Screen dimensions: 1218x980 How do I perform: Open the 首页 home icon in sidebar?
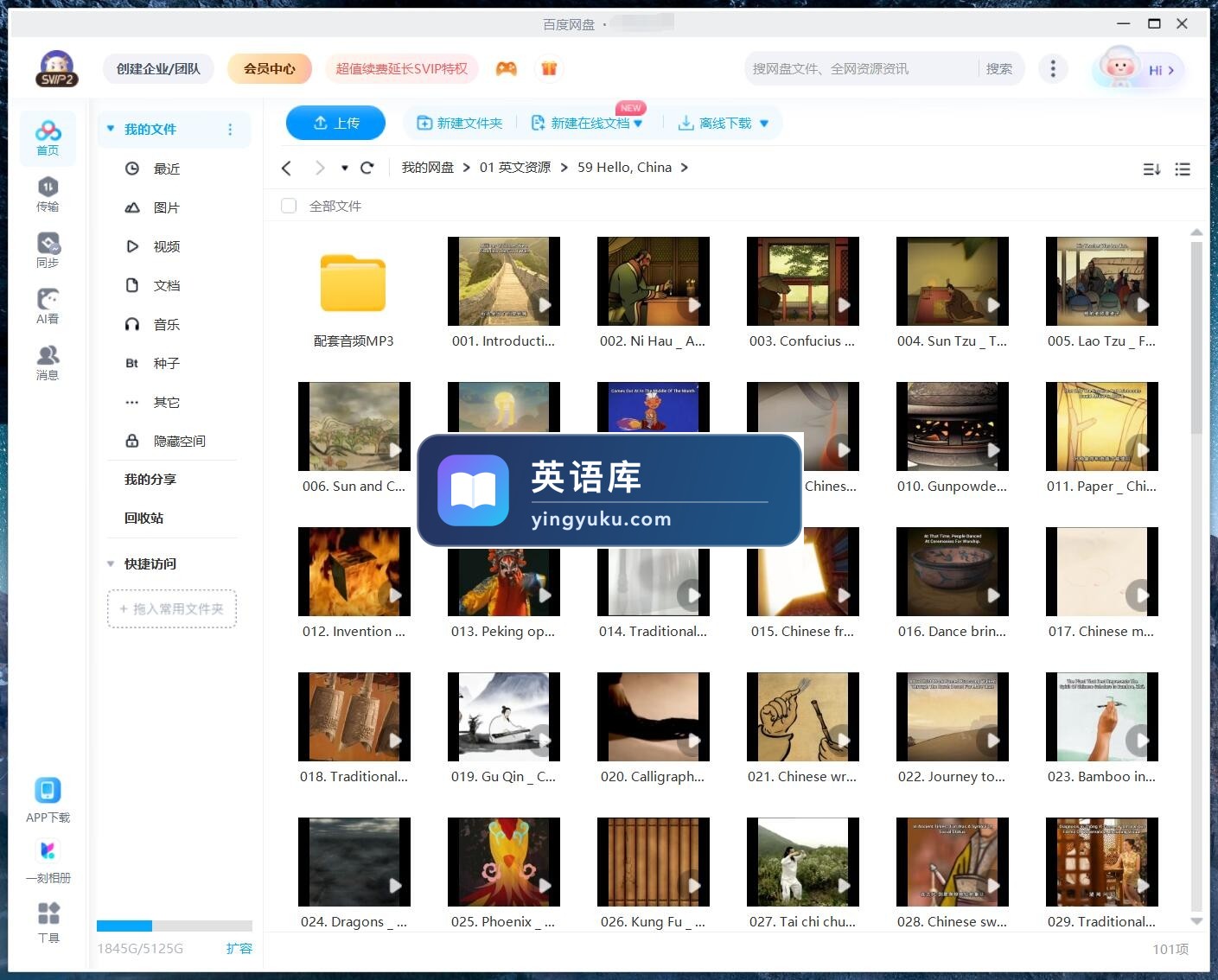pos(48,138)
